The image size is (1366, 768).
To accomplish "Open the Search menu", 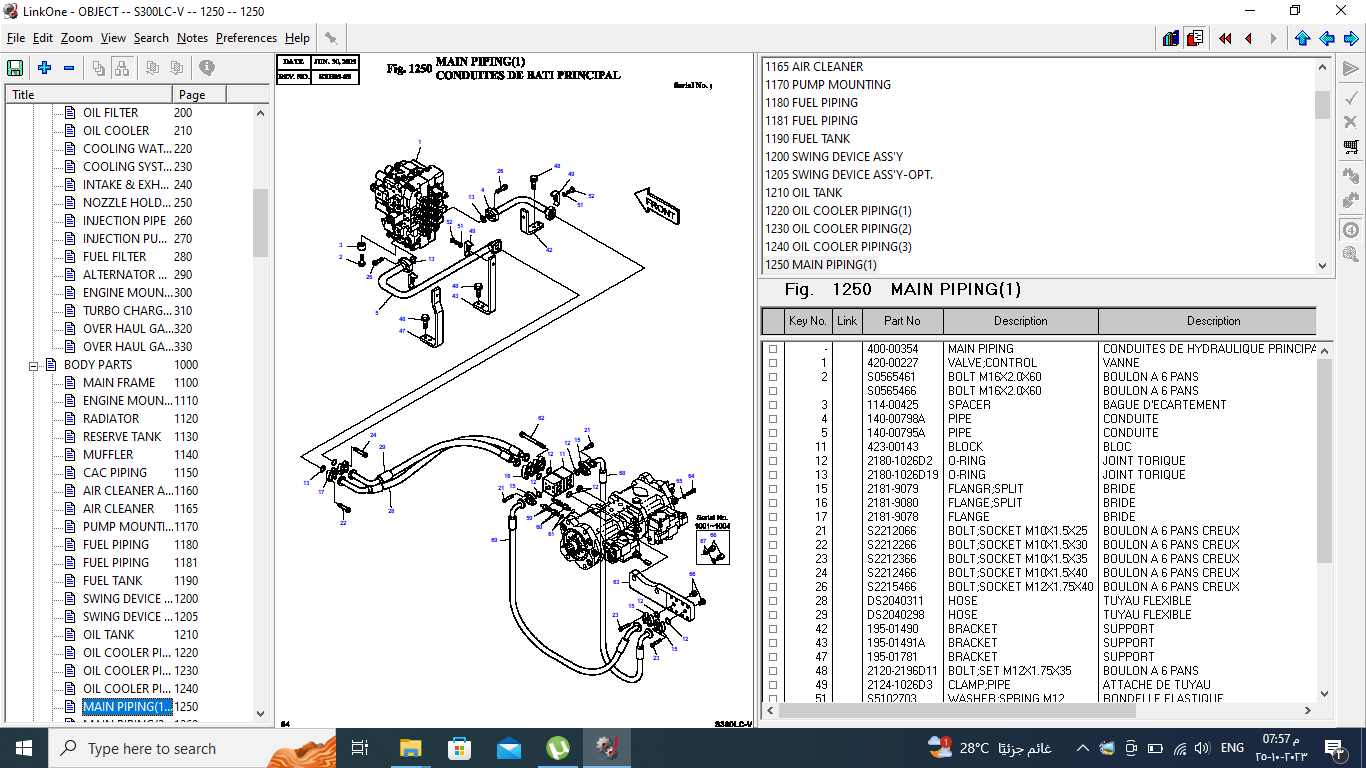I will (x=151, y=38).
